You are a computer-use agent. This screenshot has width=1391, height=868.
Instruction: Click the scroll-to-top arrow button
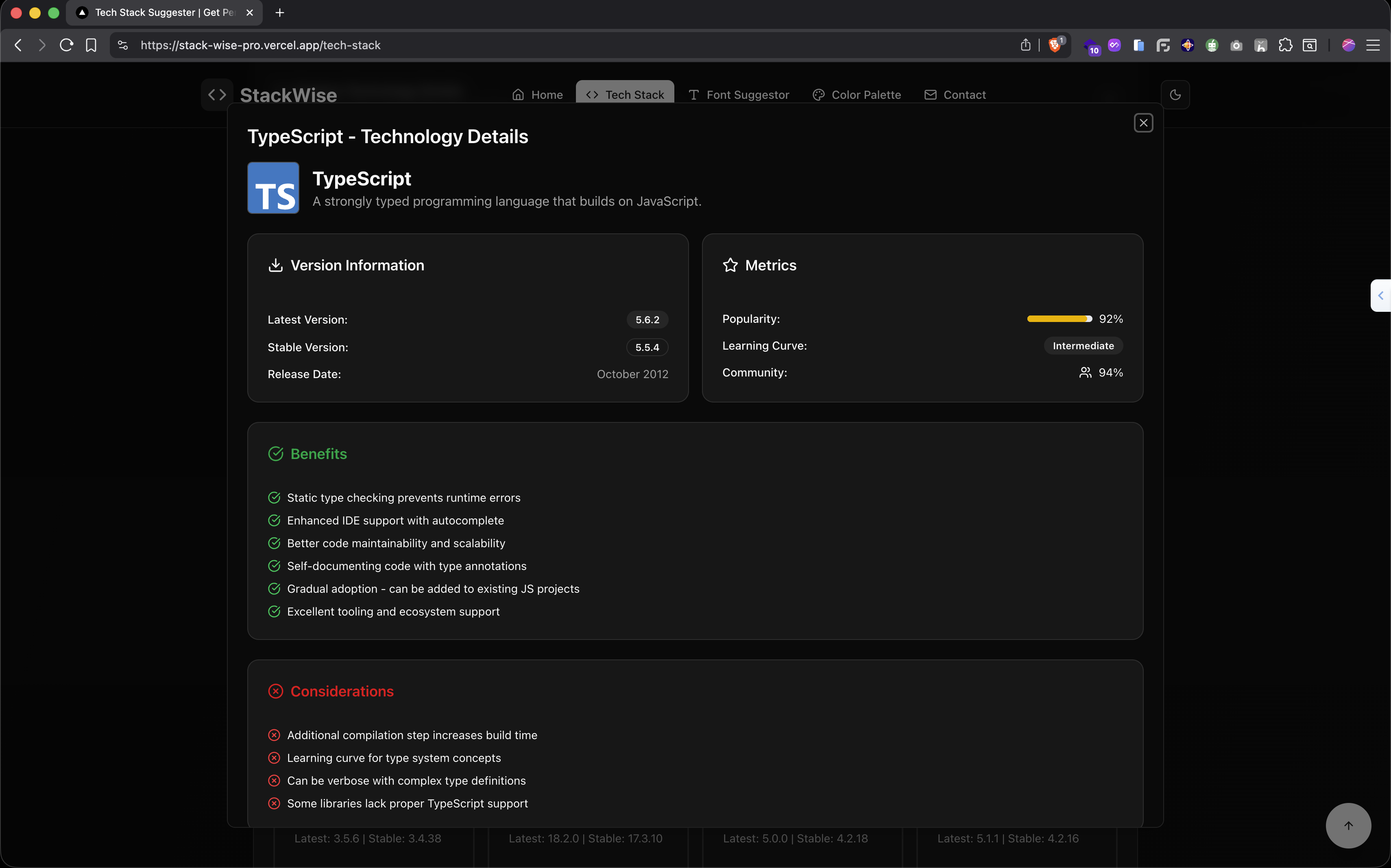click(x=1348, y=825)
